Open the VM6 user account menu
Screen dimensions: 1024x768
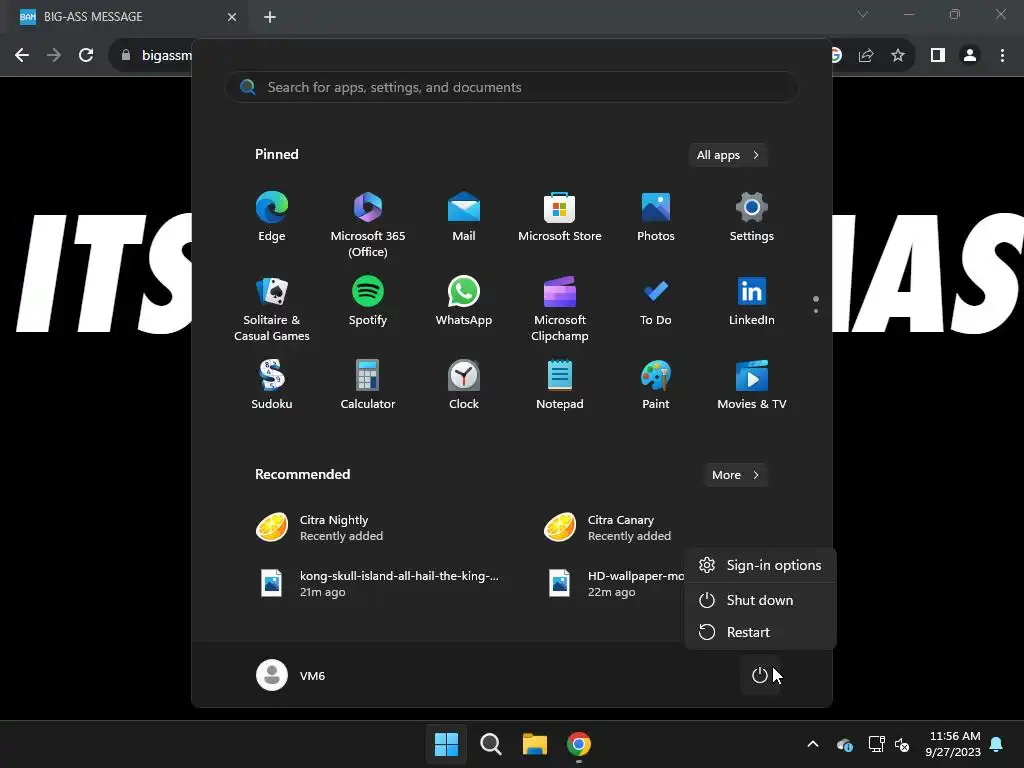point(291,675)
